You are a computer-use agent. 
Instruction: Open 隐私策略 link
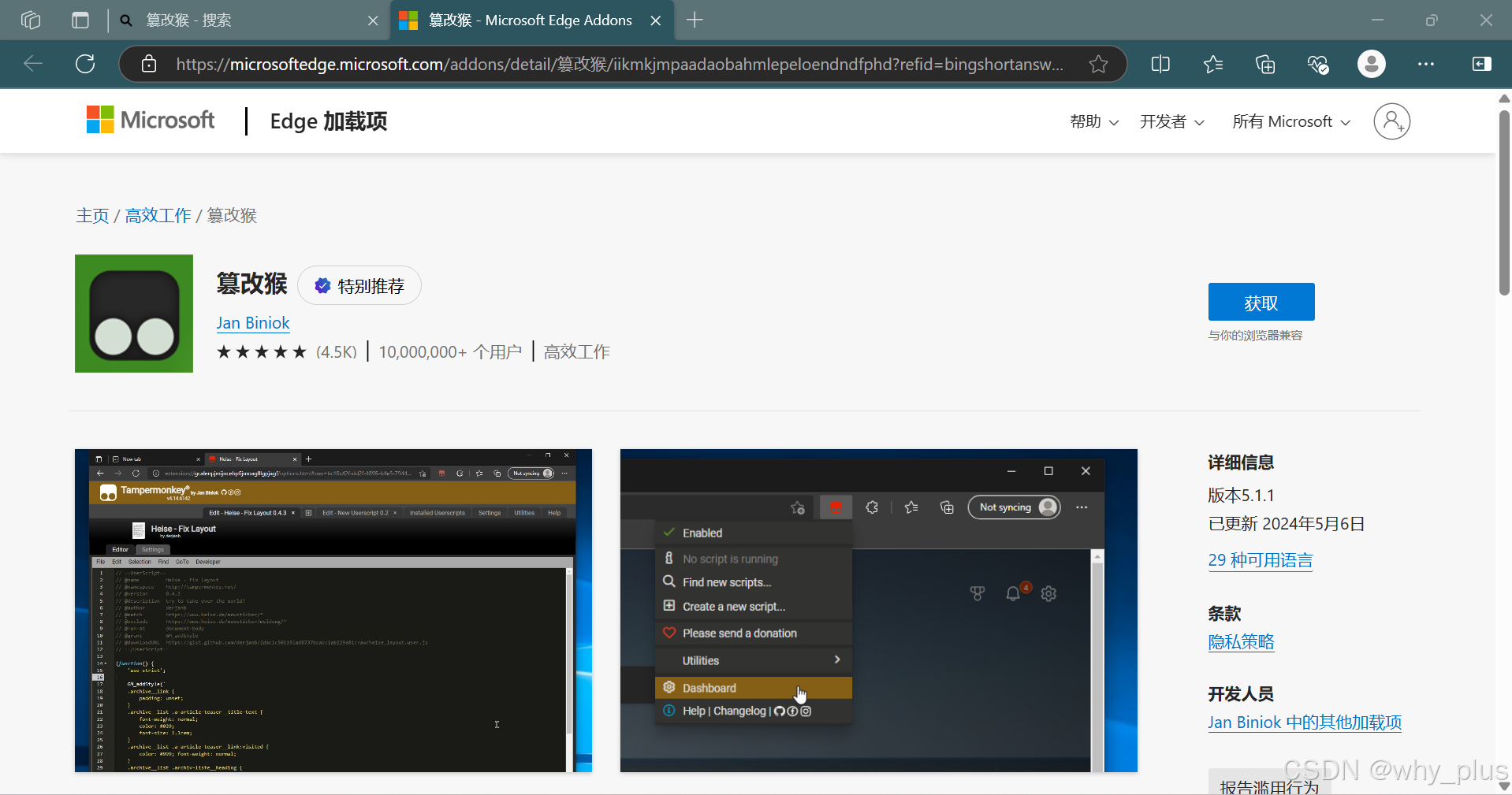click(x=1242, y=642)
